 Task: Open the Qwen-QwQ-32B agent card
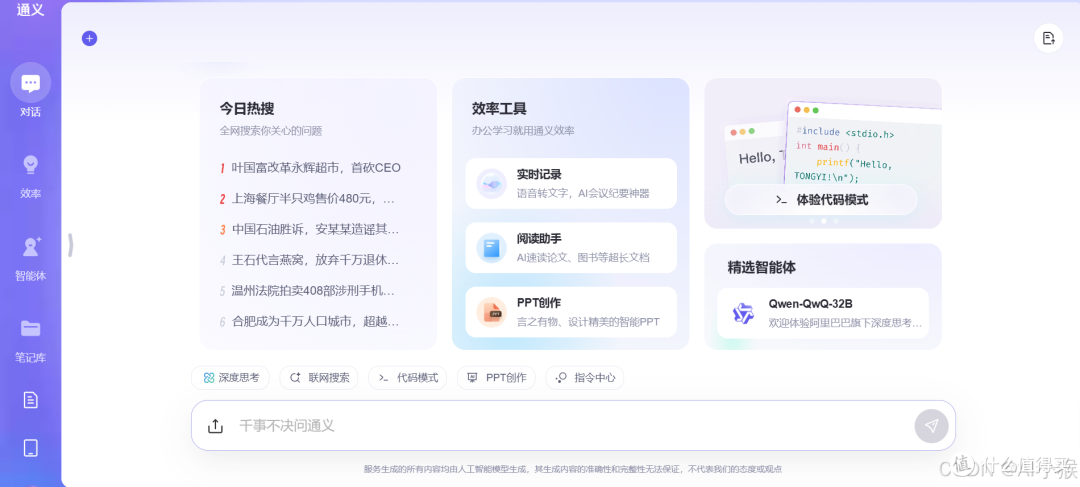pos(823,313)
